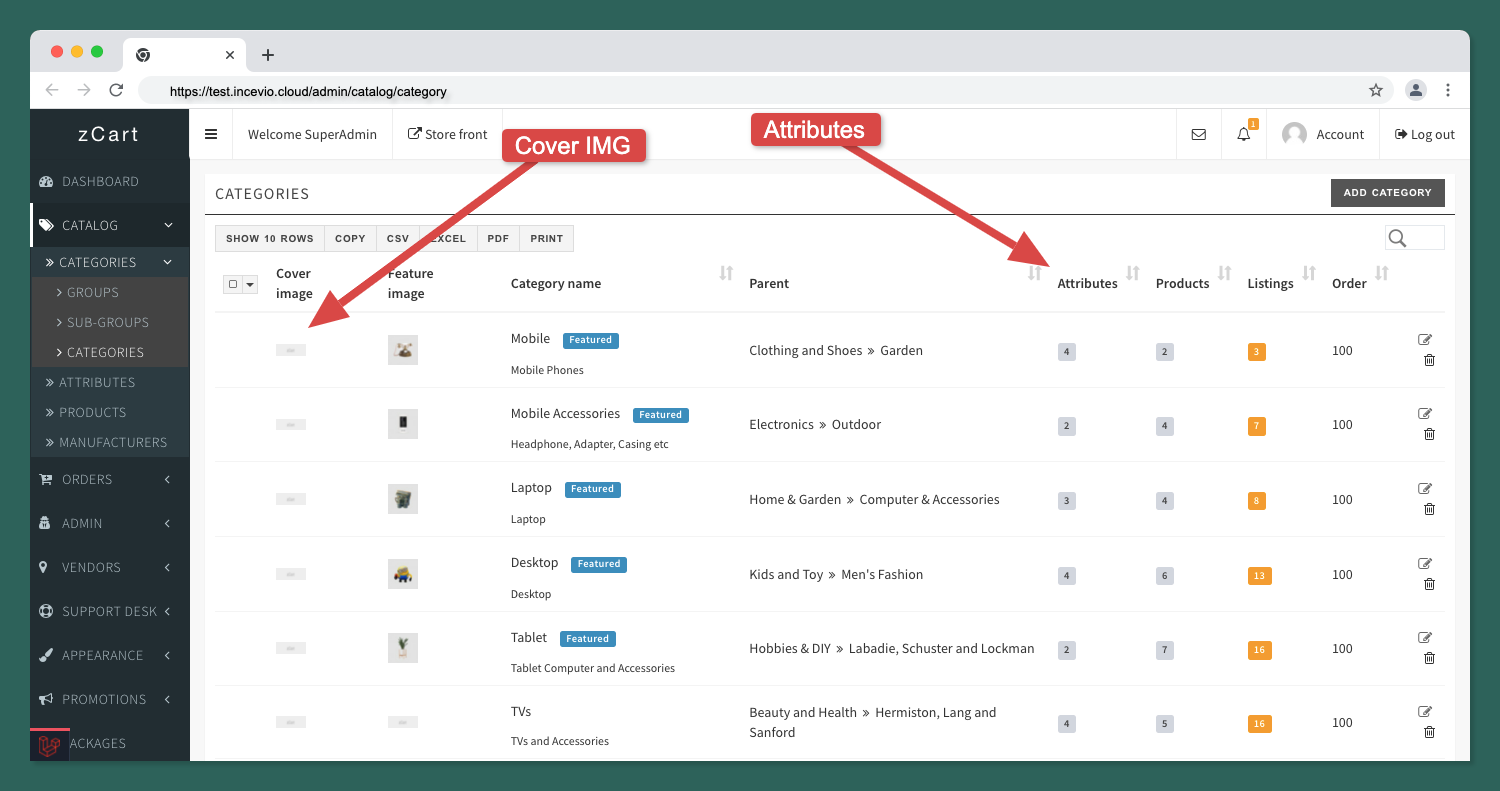The height and width of the screenshot is (791, 1500).
Task: Open Attributes in the Catalog submenu
Action: click(96, 382)
